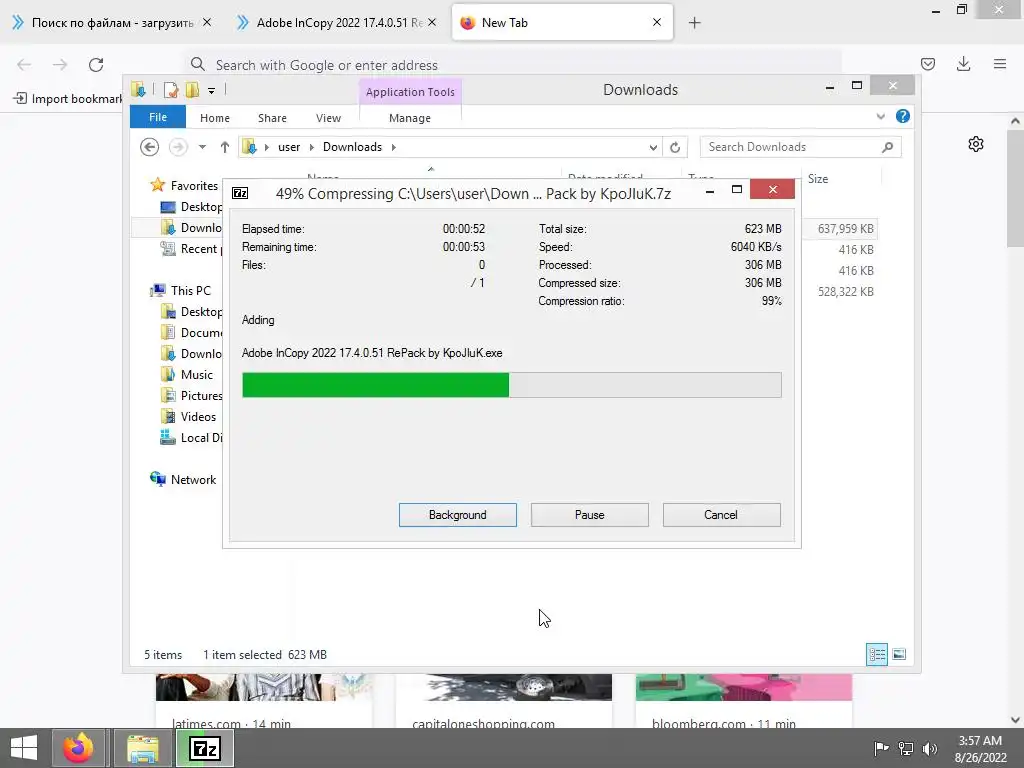Select Documents under This PC
Viewport: 1024px width, 768px height.
point(191,332)
